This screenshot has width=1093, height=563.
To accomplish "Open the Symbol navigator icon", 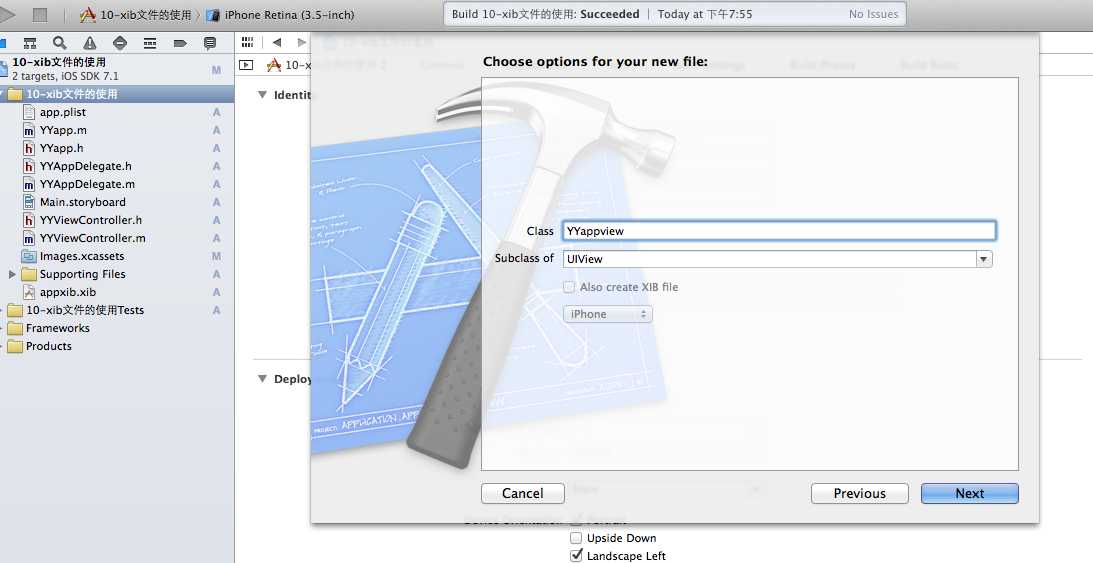I will point(29,43).
